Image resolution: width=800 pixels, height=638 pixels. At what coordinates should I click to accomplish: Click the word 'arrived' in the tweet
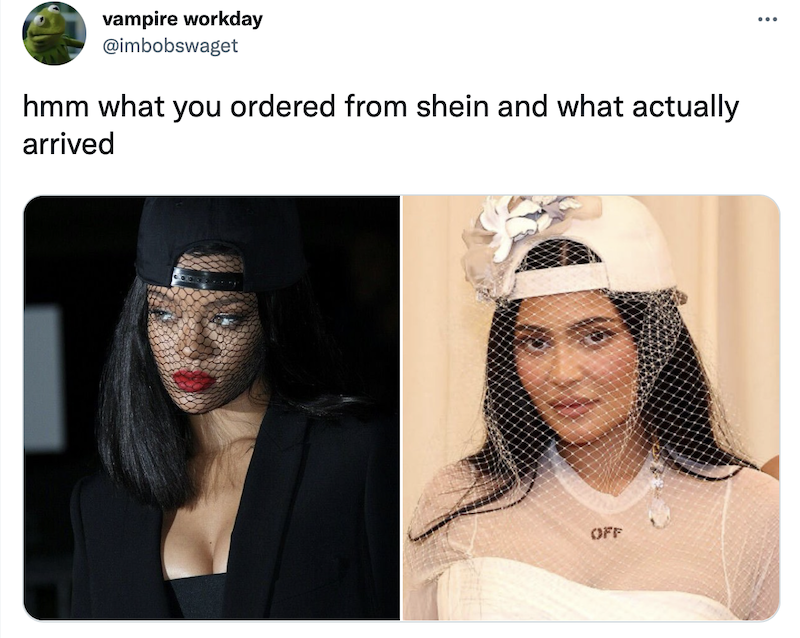pos(68,144)
